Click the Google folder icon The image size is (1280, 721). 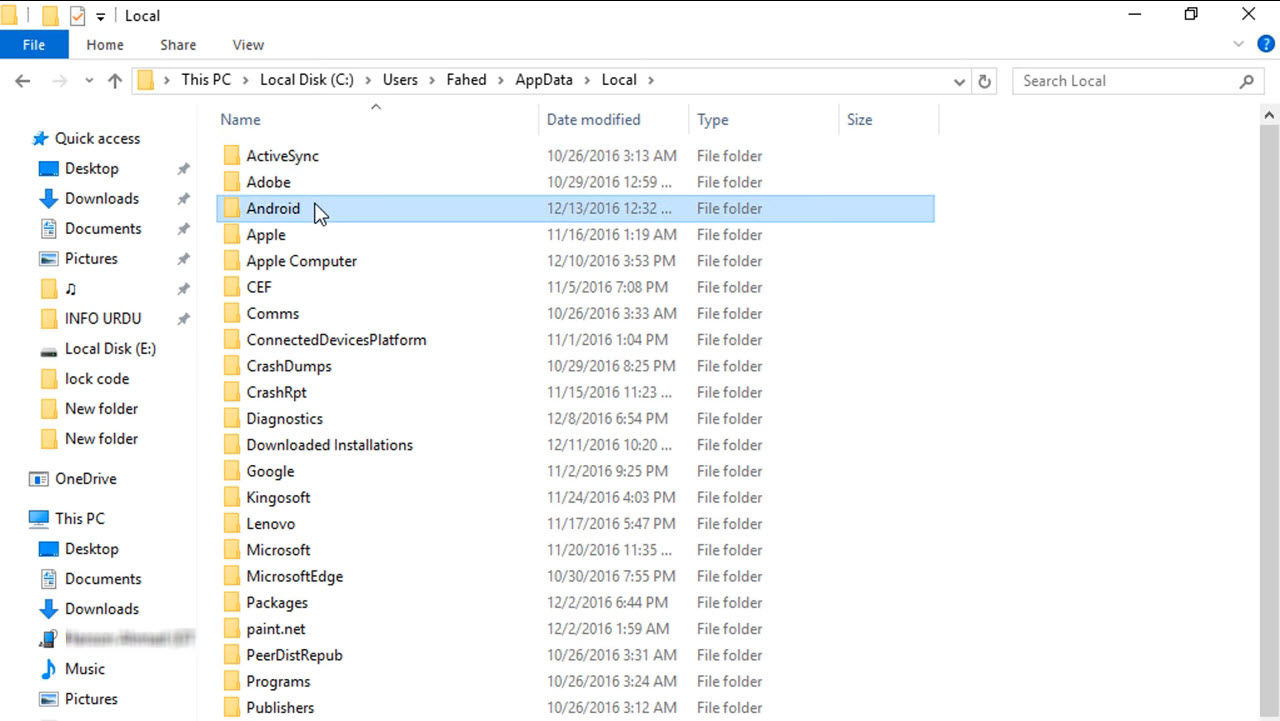click(x=232, y=471)
